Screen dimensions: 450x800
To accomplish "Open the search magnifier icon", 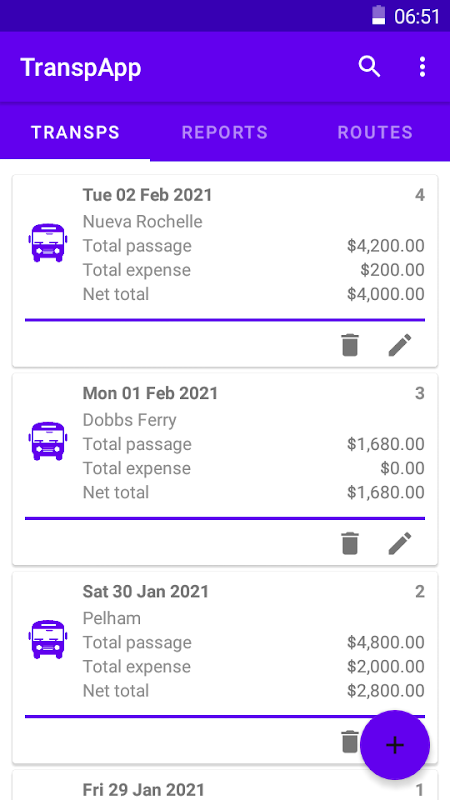I will (369, 67).
